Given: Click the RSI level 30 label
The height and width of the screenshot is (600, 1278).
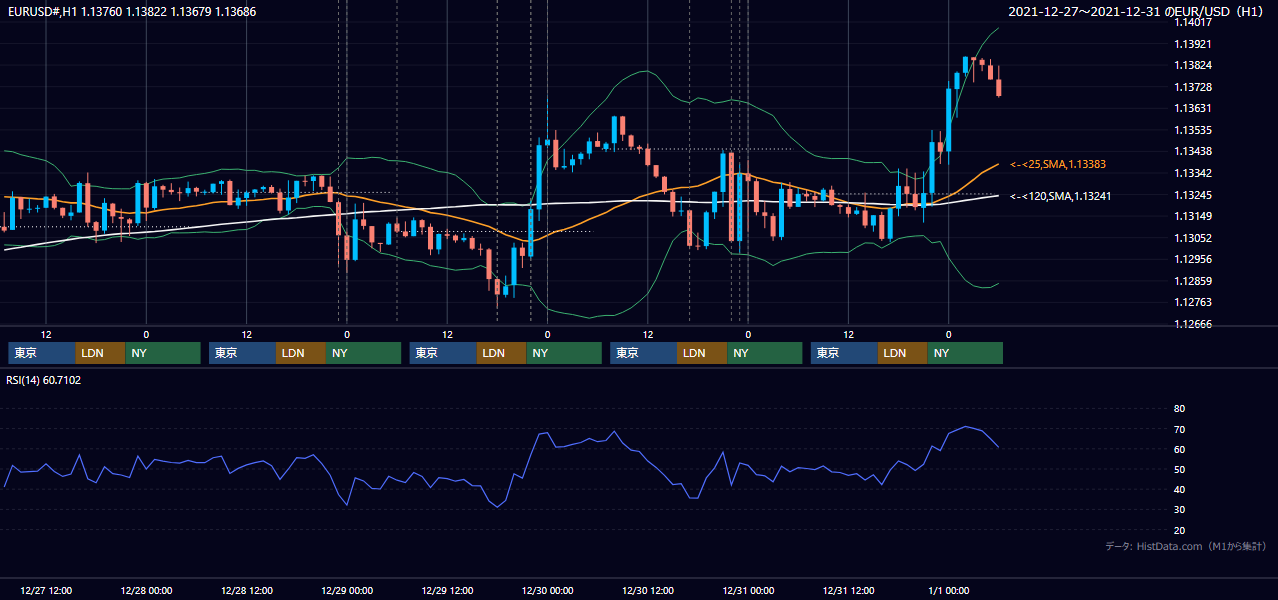Looking at the screenshot, I should click(1179, 510).
